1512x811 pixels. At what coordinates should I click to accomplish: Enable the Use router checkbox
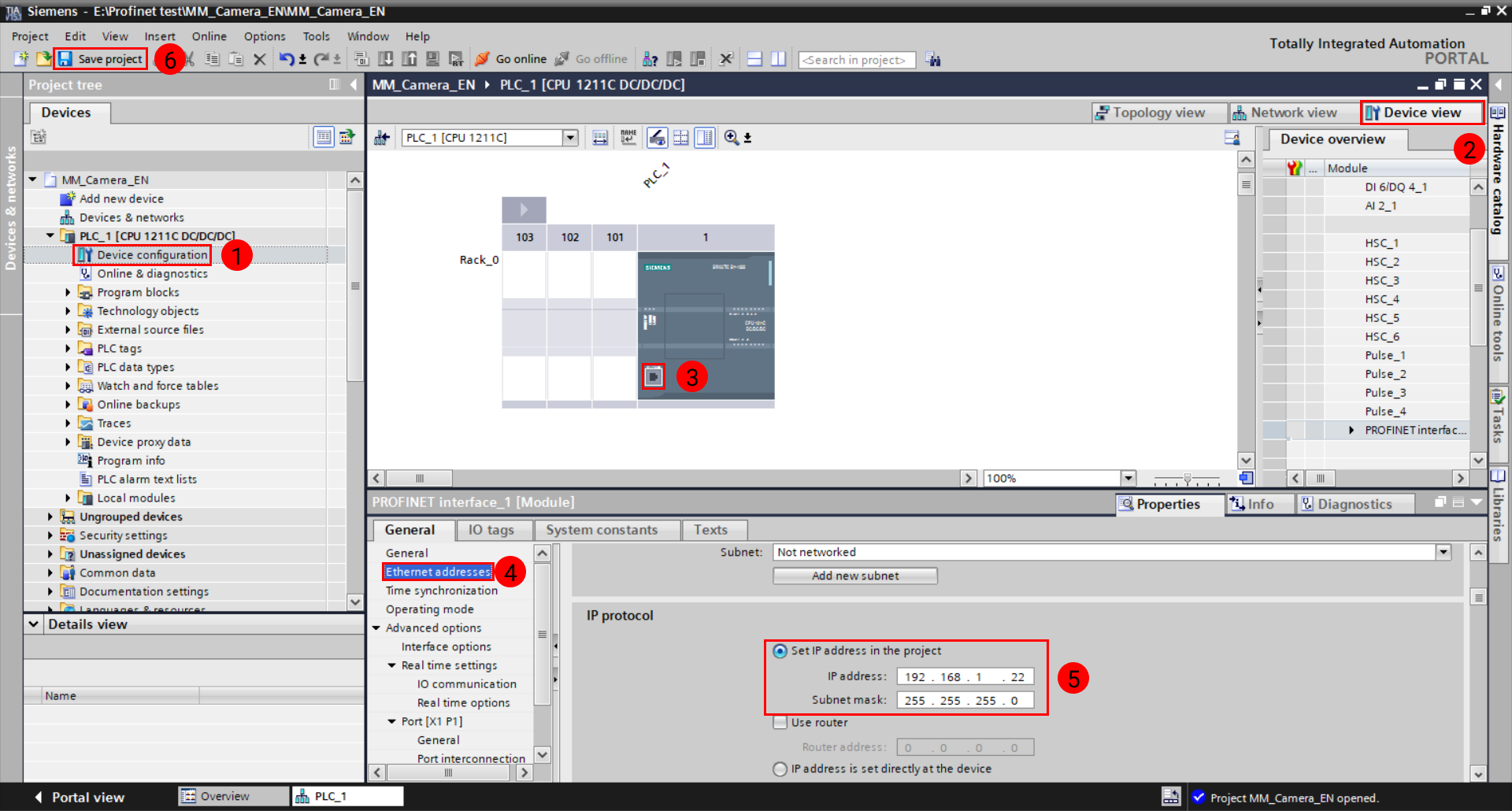[780, 723]
